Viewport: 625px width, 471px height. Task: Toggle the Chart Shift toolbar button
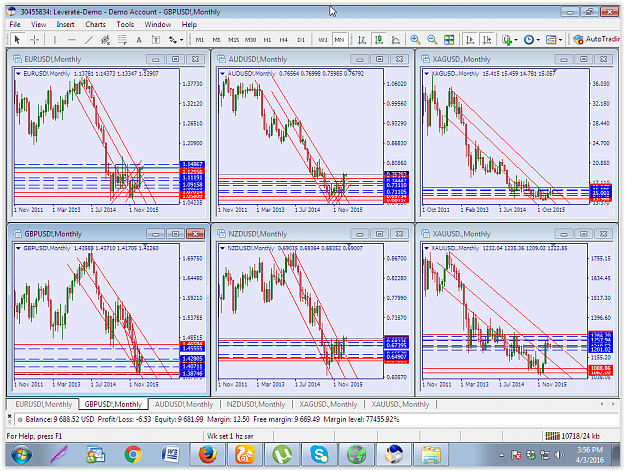pyautogui.click(x=487, y=39)
